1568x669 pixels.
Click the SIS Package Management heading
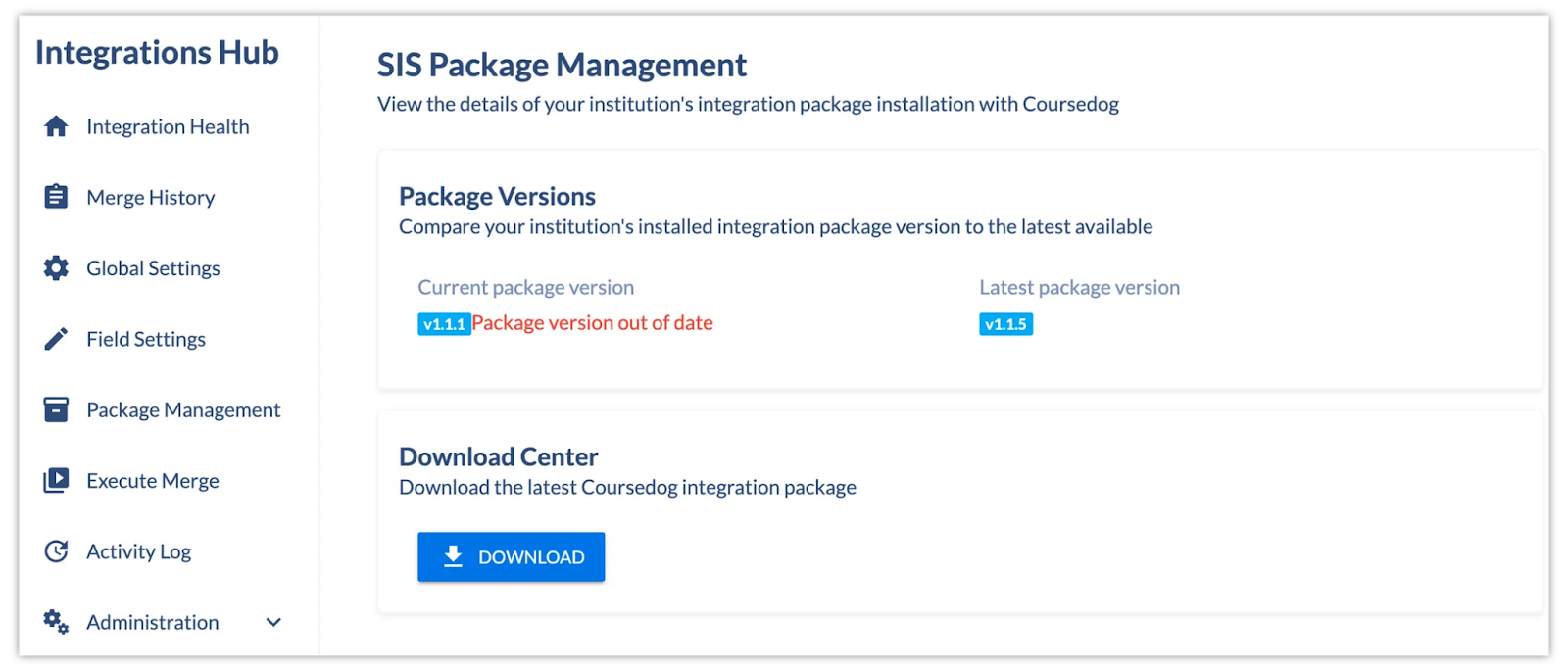click(x=562, y=65)
